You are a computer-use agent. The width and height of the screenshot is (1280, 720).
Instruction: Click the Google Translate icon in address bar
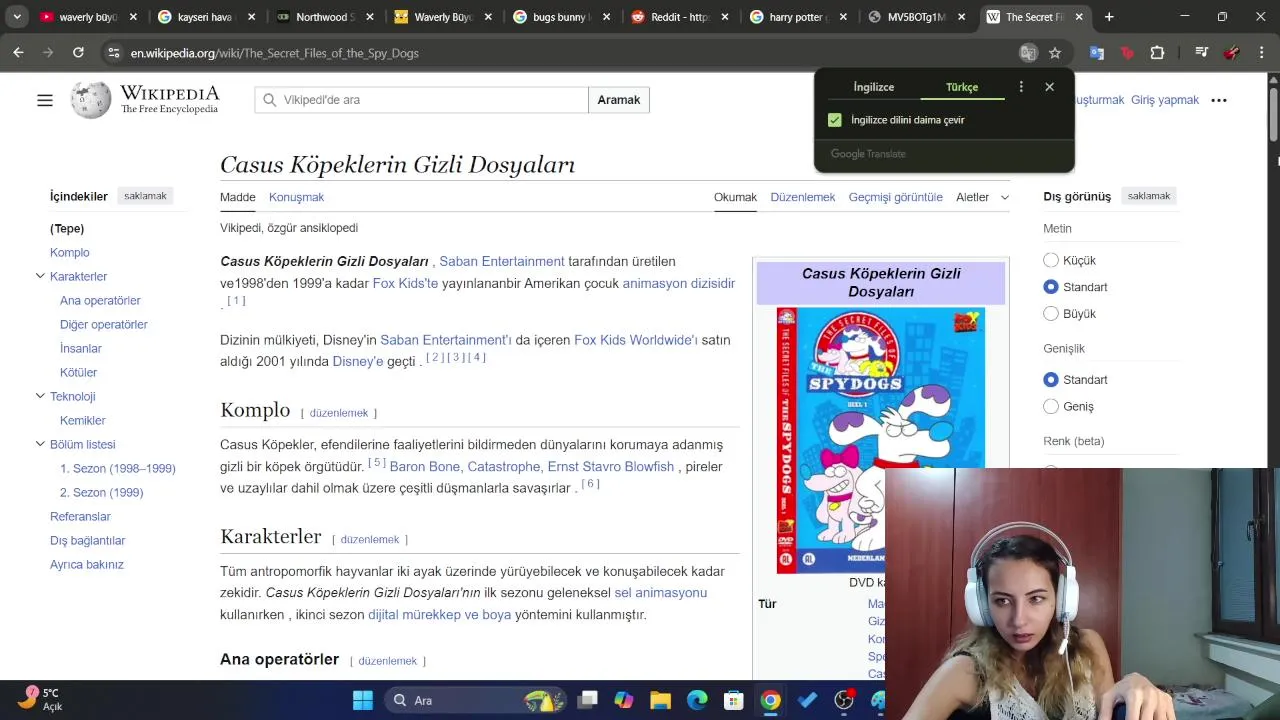(1027, 53)
